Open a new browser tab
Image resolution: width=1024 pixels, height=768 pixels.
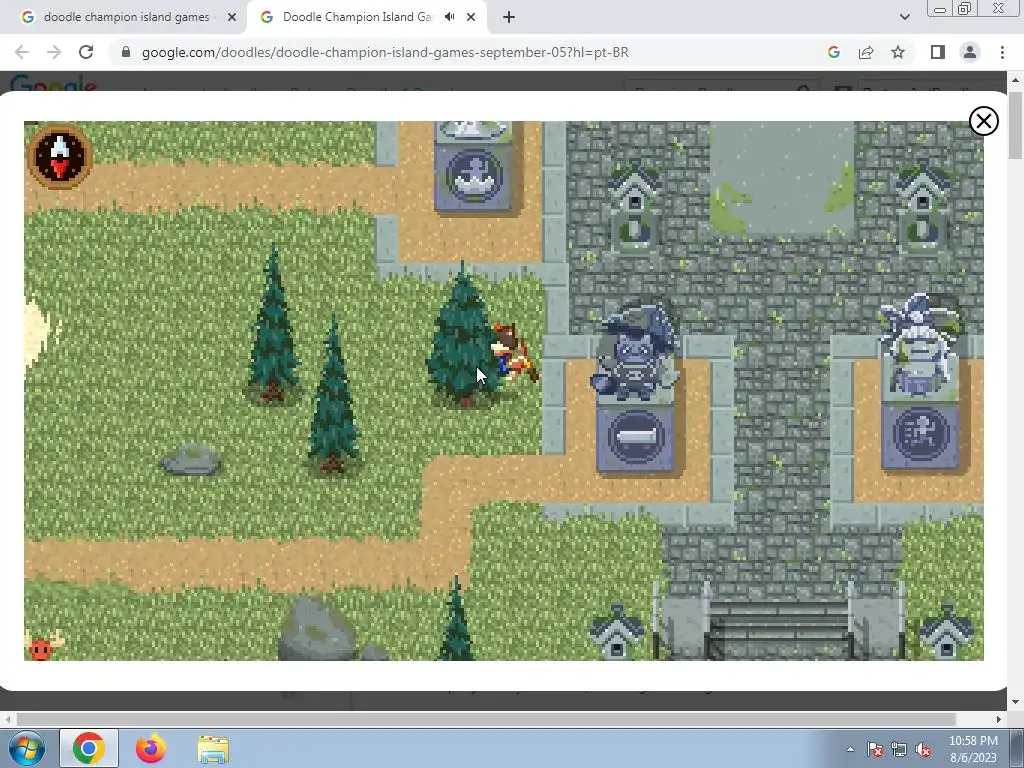(x=509, y=17)
